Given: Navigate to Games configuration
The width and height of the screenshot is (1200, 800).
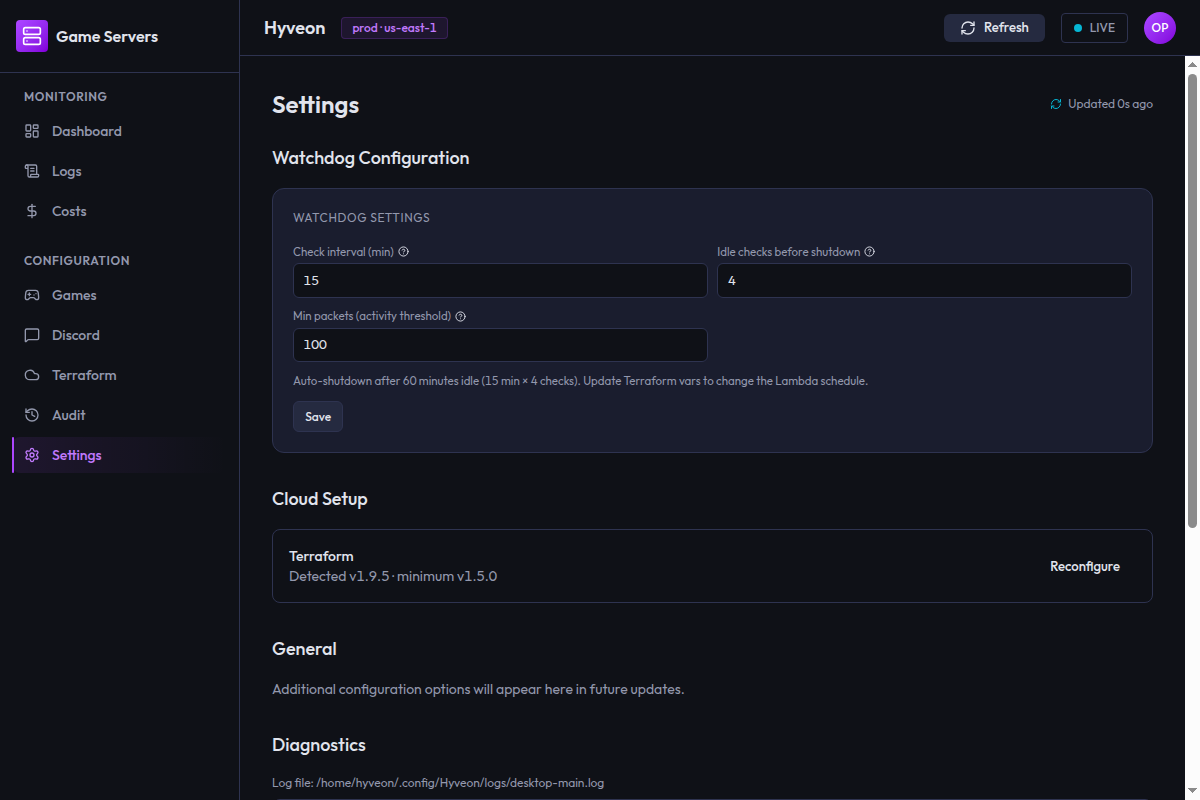Looking at the screenshot, I should (120, 295).
